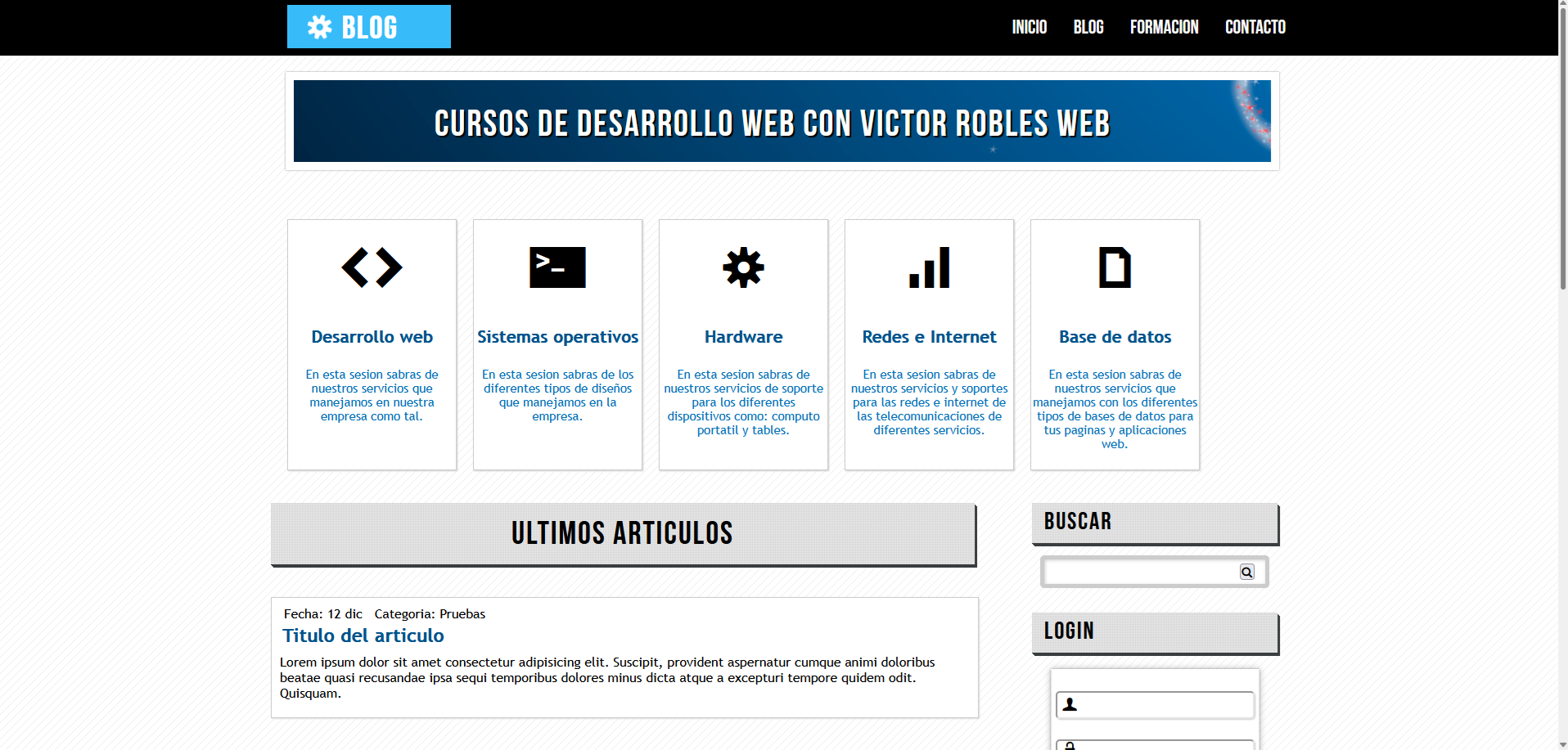Click the scrollbar down arrow
1568x750 pixels.
click(x=1562, y=744)
